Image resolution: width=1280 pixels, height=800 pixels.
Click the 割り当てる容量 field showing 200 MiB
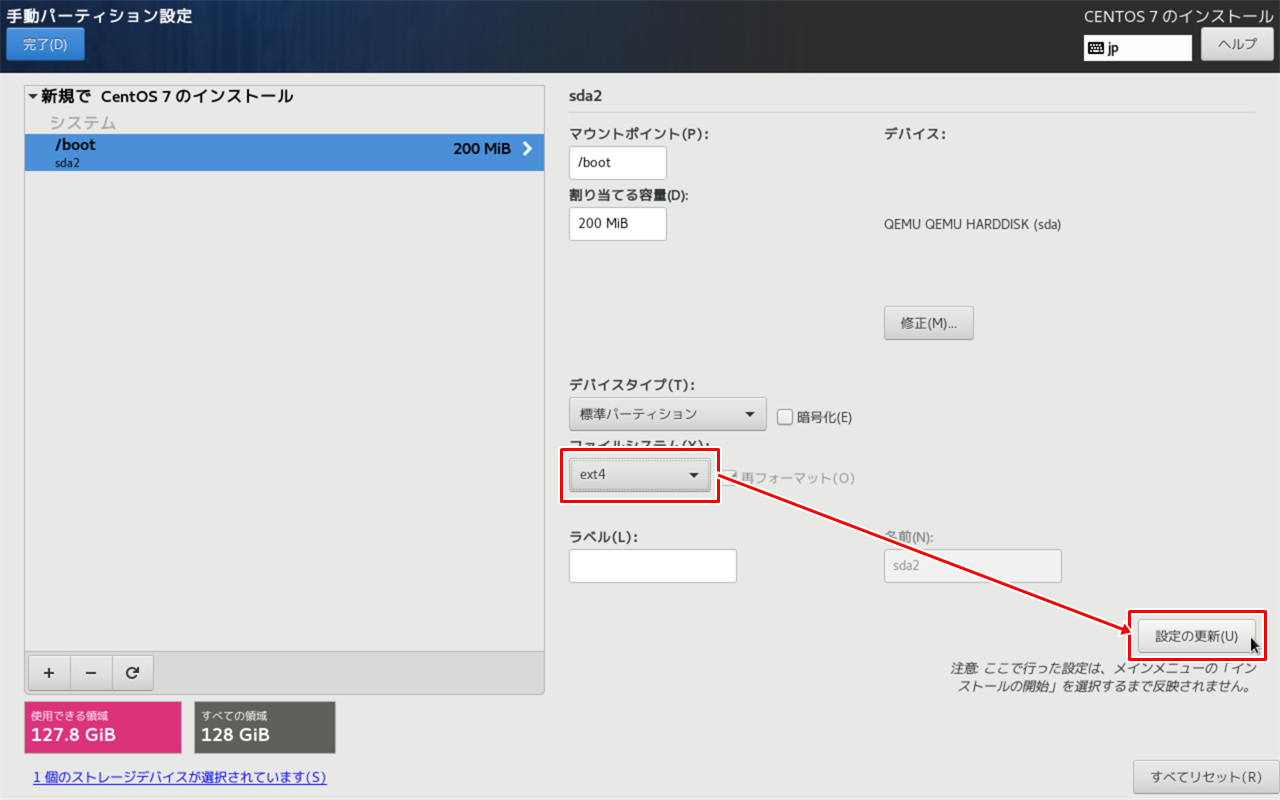(x=617, y=224)
